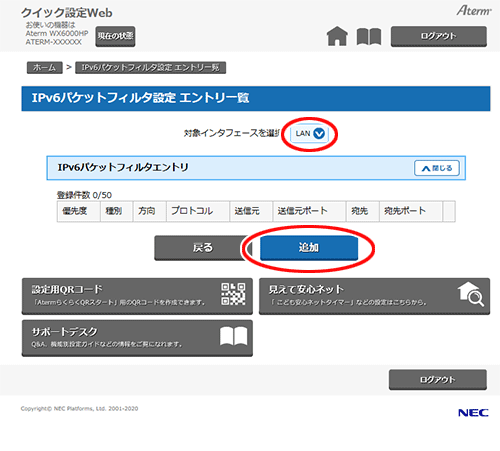This screenshot has width=500, height=451.
Task: Click the top ログアウト button
Action: click(439, 36)
